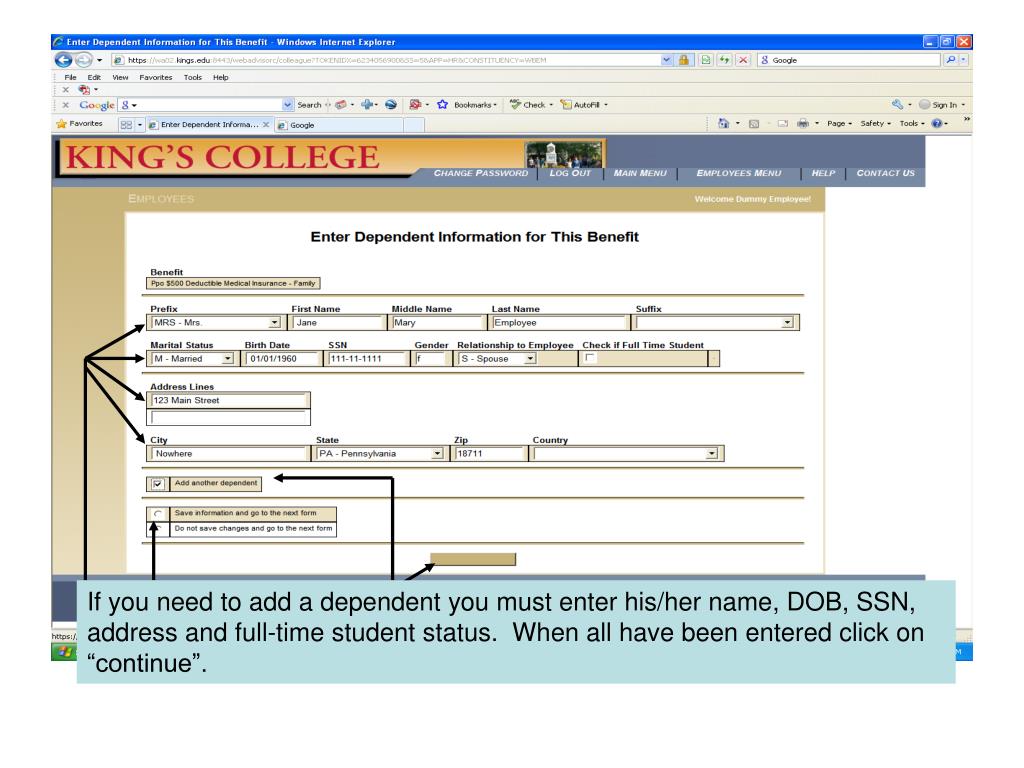Image resolution: width=1024 pixels, height=768 pixels.
Task: Click the Contact Us link
Action: click(x=886, y=173)
